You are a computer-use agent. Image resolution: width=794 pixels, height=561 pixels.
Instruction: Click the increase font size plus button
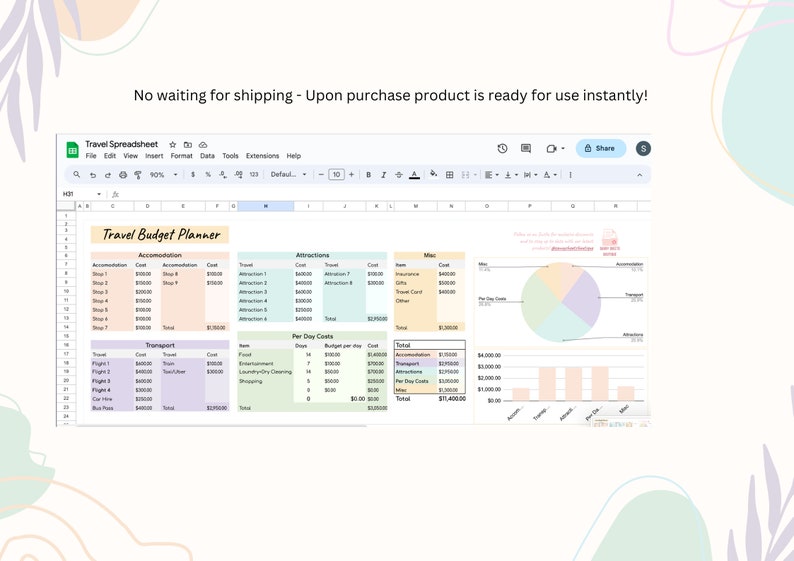tap(352, 175)
